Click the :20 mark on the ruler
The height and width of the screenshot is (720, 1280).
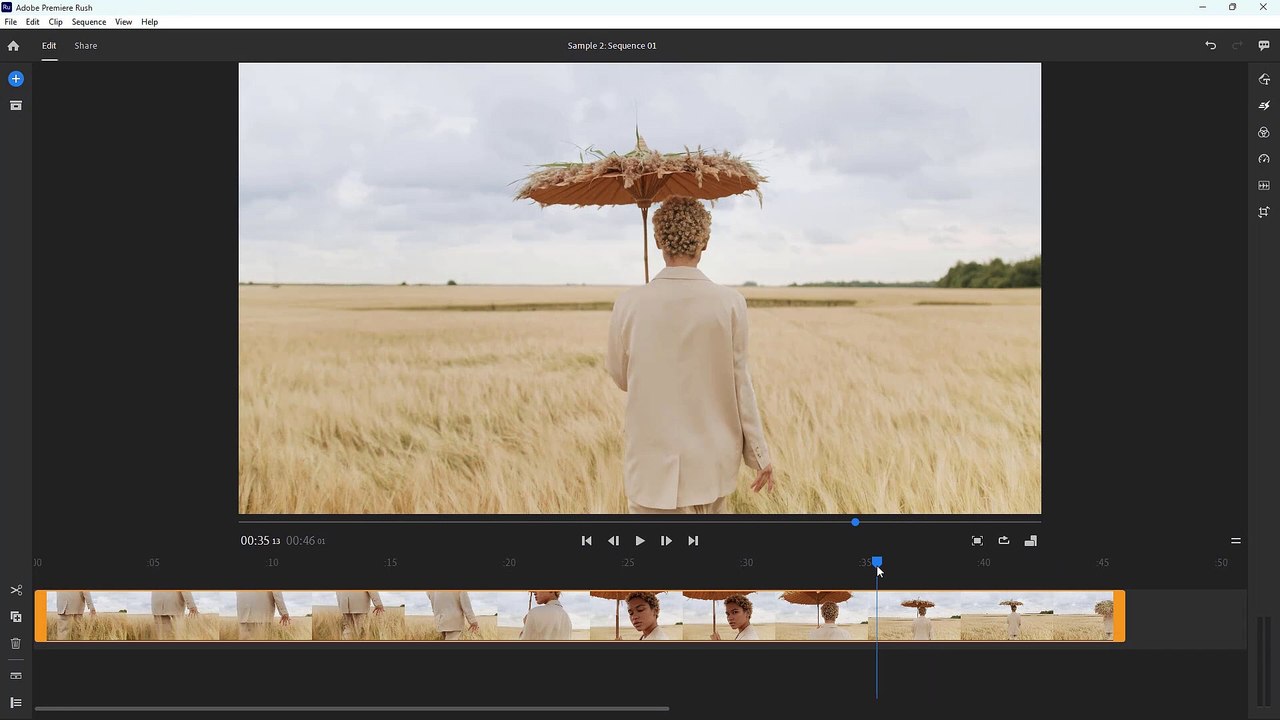(509, 563)
